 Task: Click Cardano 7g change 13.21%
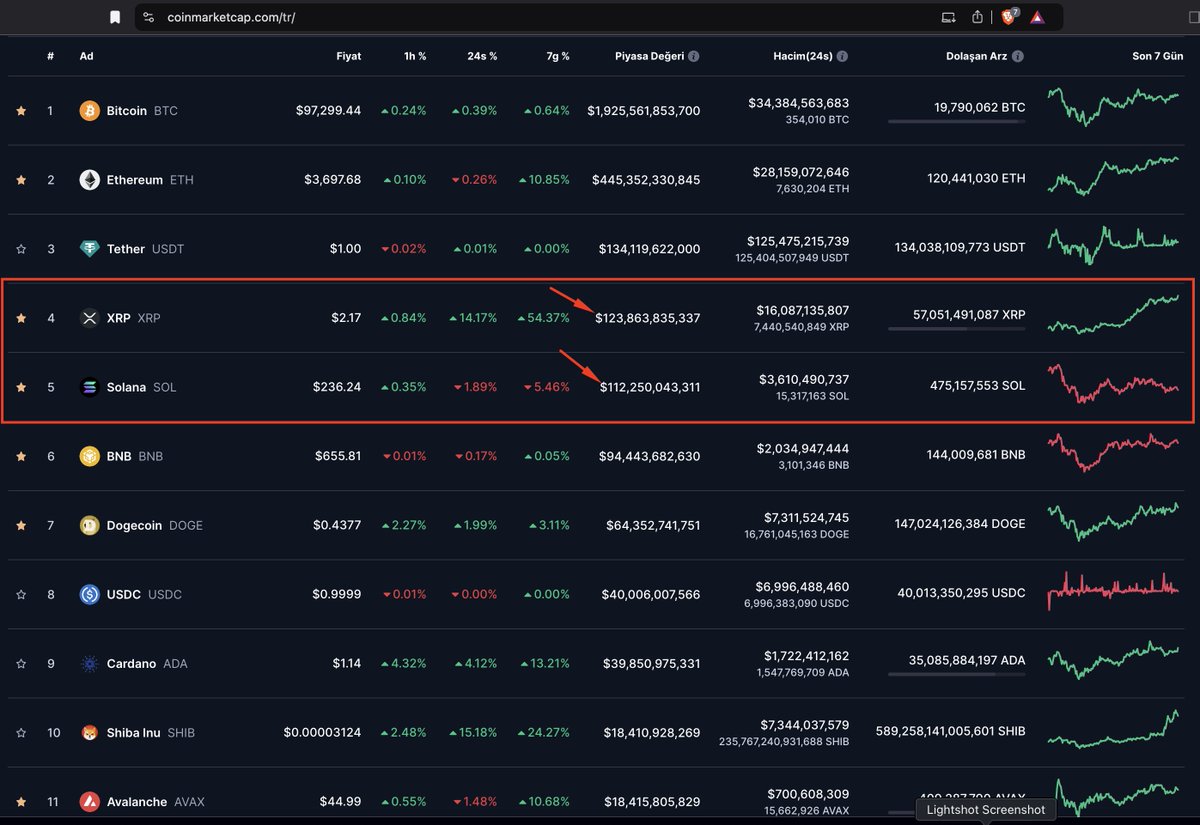544,663
